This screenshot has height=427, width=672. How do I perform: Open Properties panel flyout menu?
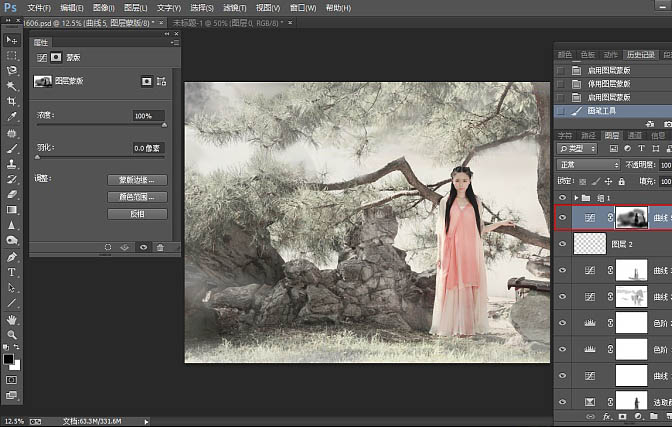[175, 42]
